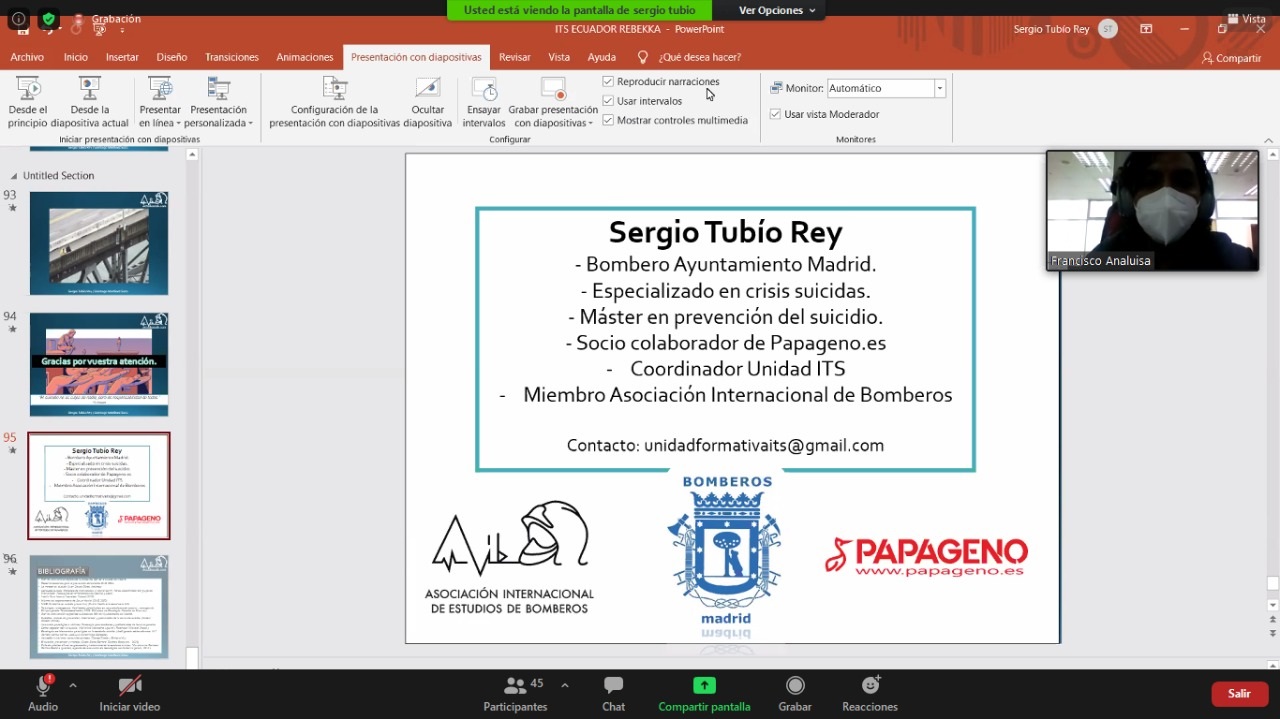Open the Transiciones tab

232,57
